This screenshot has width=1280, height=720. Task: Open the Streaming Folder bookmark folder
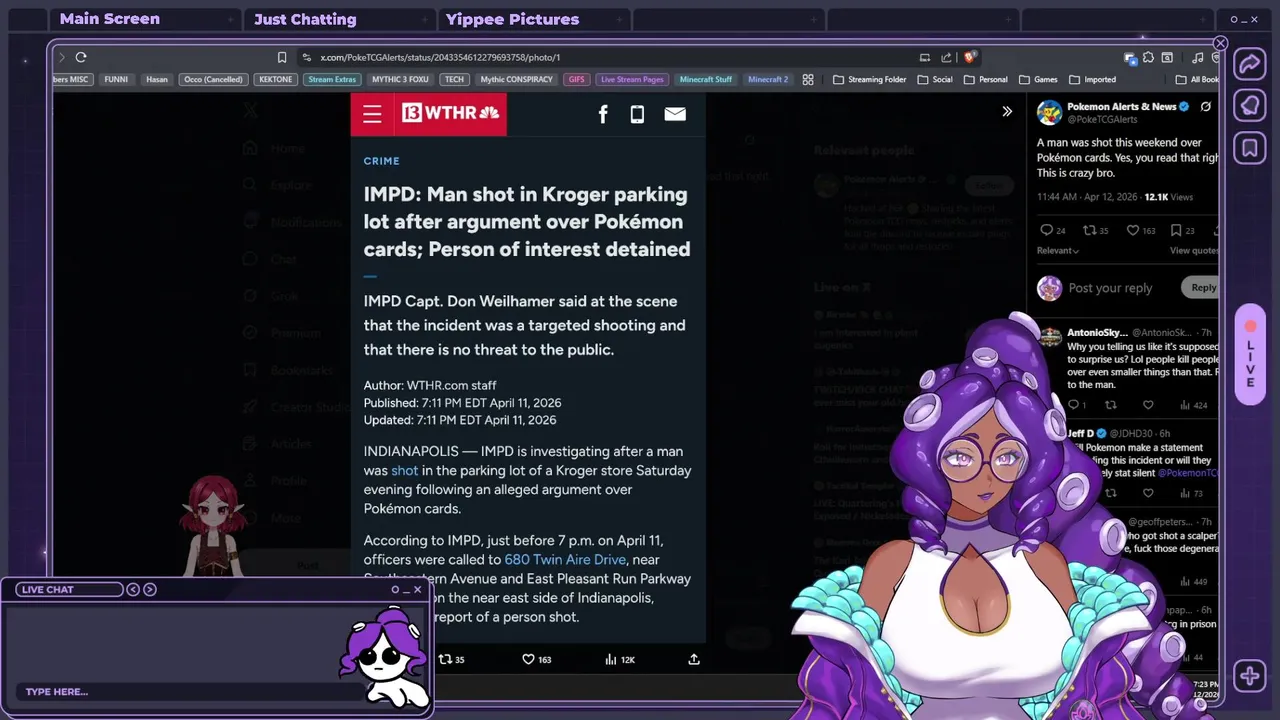pyautogui.click(x=870, y=79)
